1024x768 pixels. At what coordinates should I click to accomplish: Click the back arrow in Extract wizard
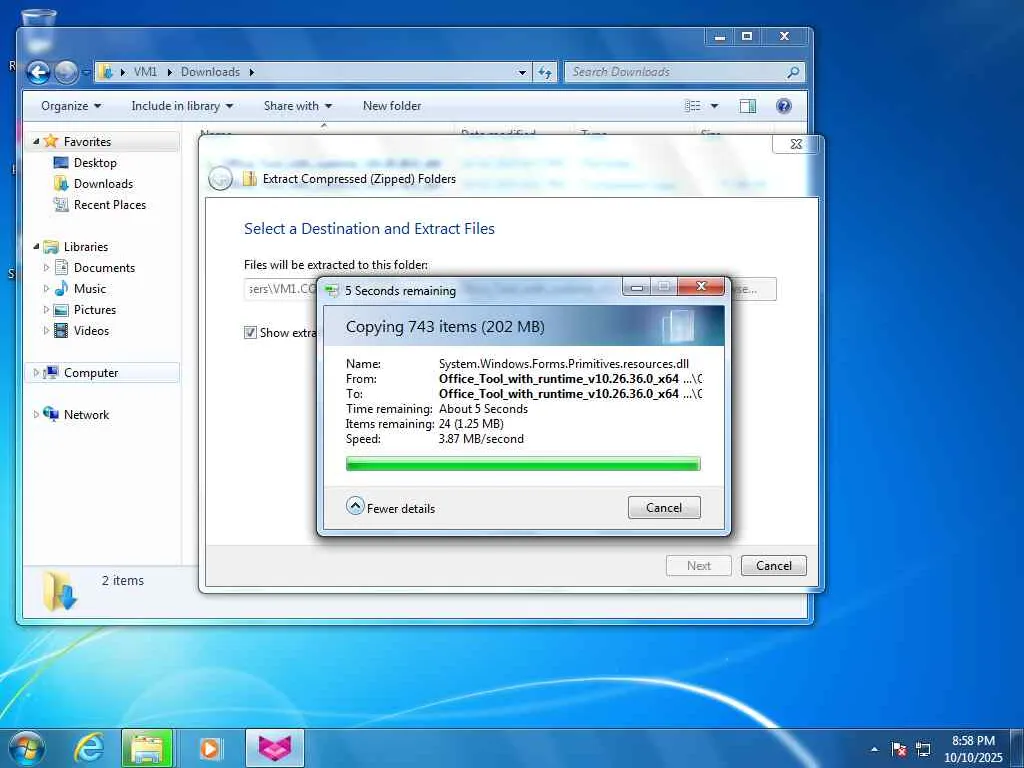(220, 178)
